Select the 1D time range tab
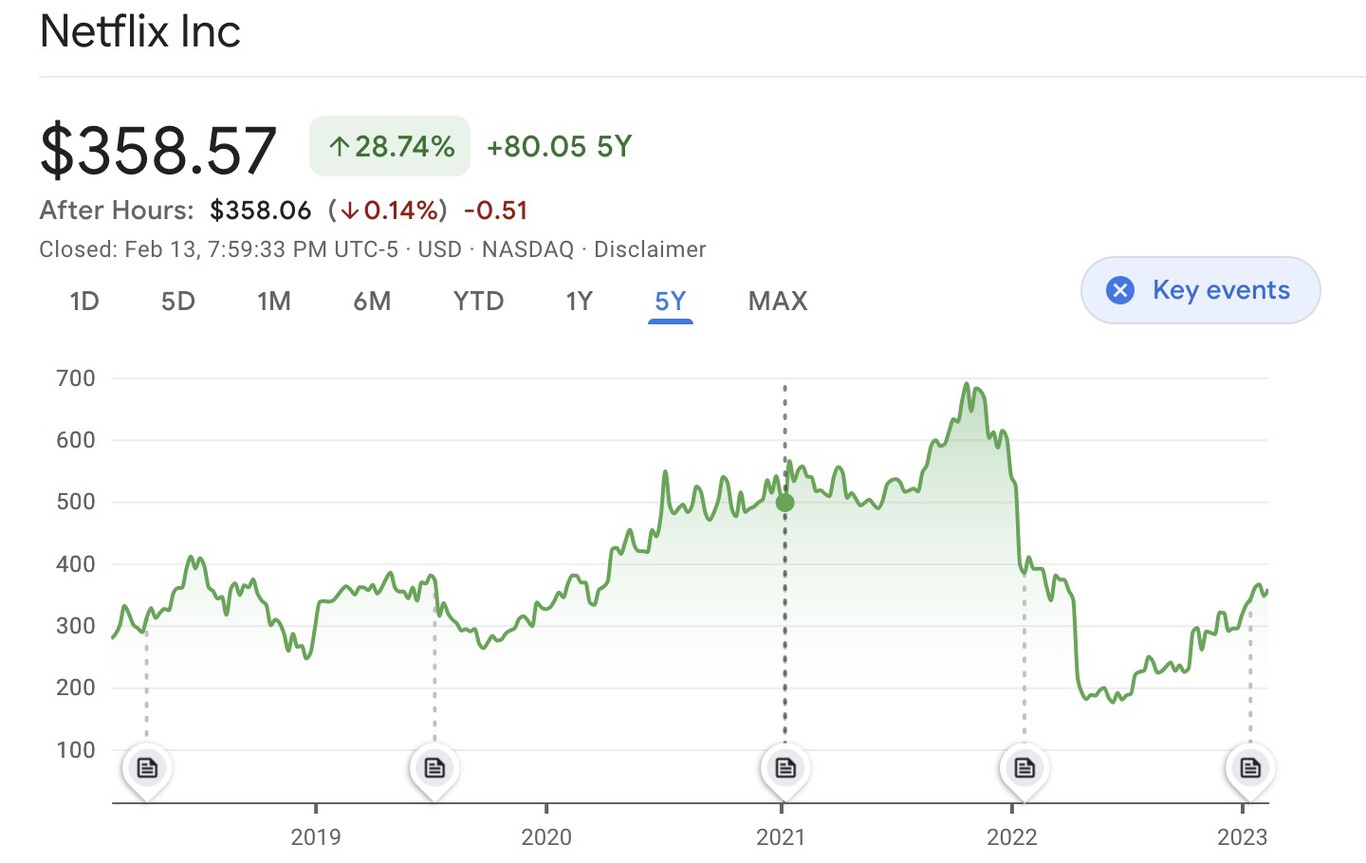The width and height of the screenshot is (1366, 863). point(85,301)
